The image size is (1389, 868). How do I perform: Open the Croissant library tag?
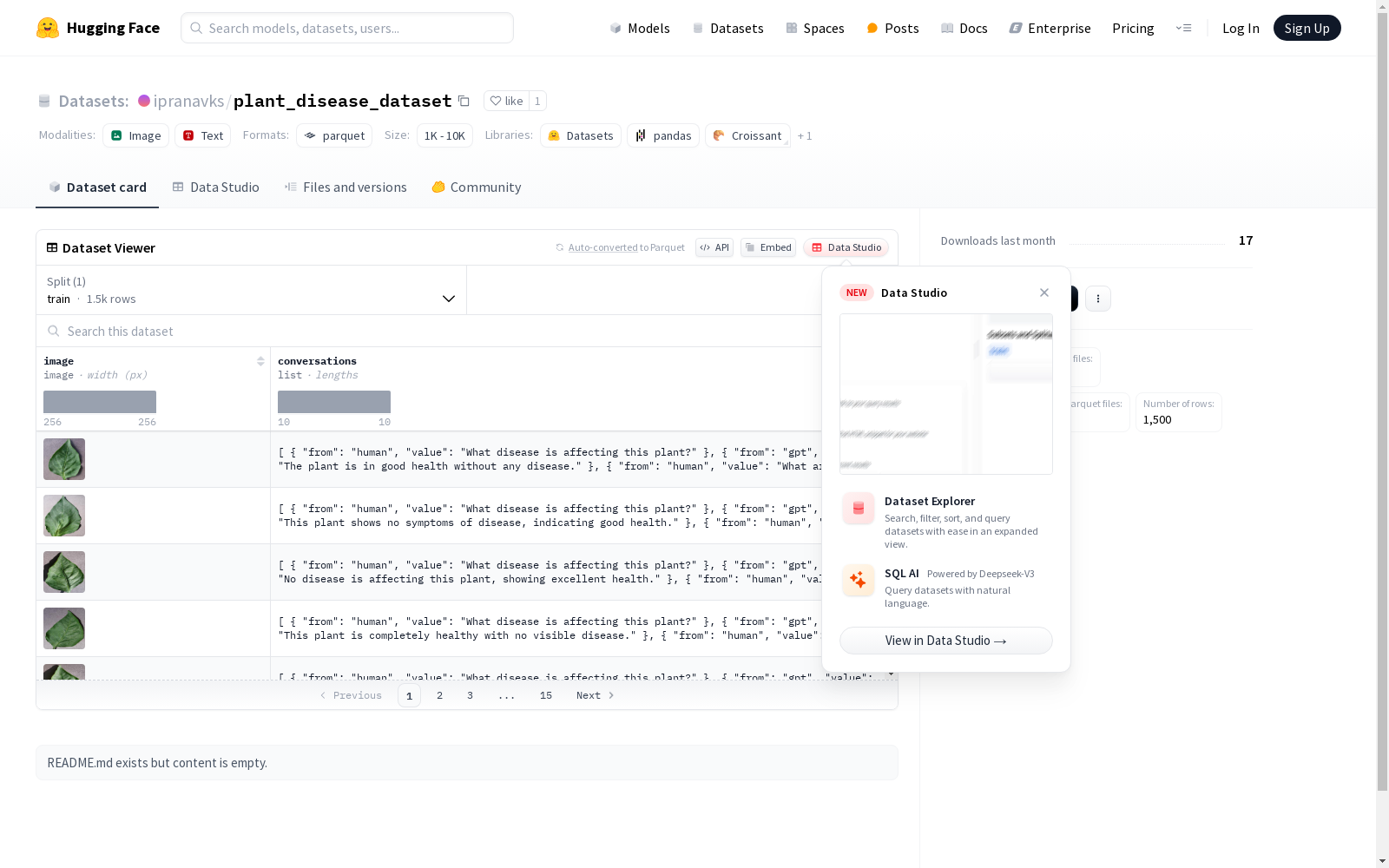(747, 135)
